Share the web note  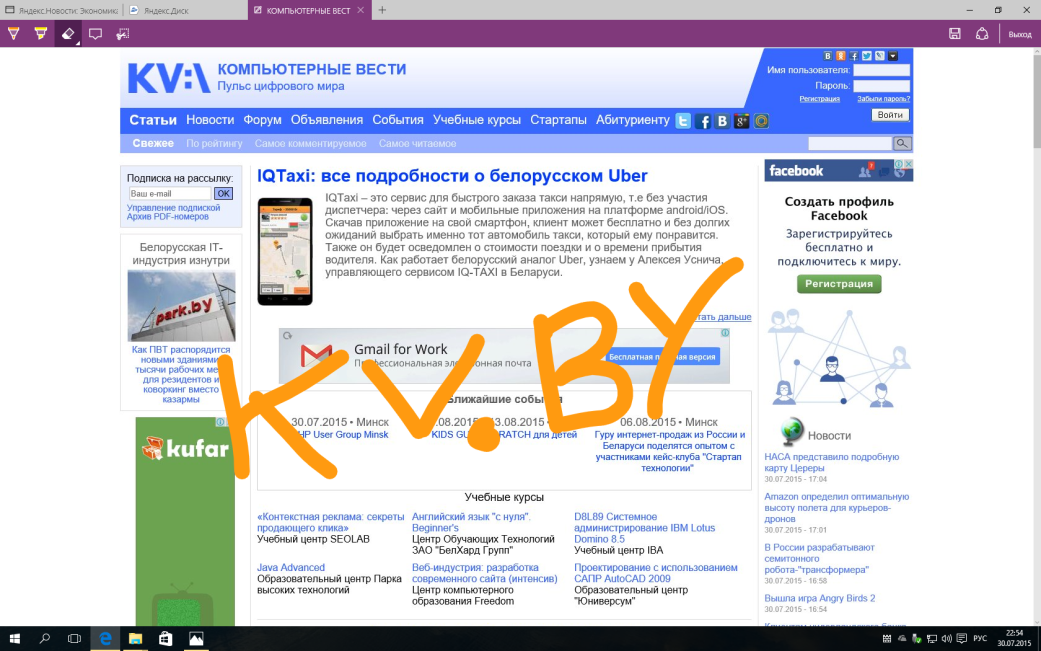(x=982, y=33)
